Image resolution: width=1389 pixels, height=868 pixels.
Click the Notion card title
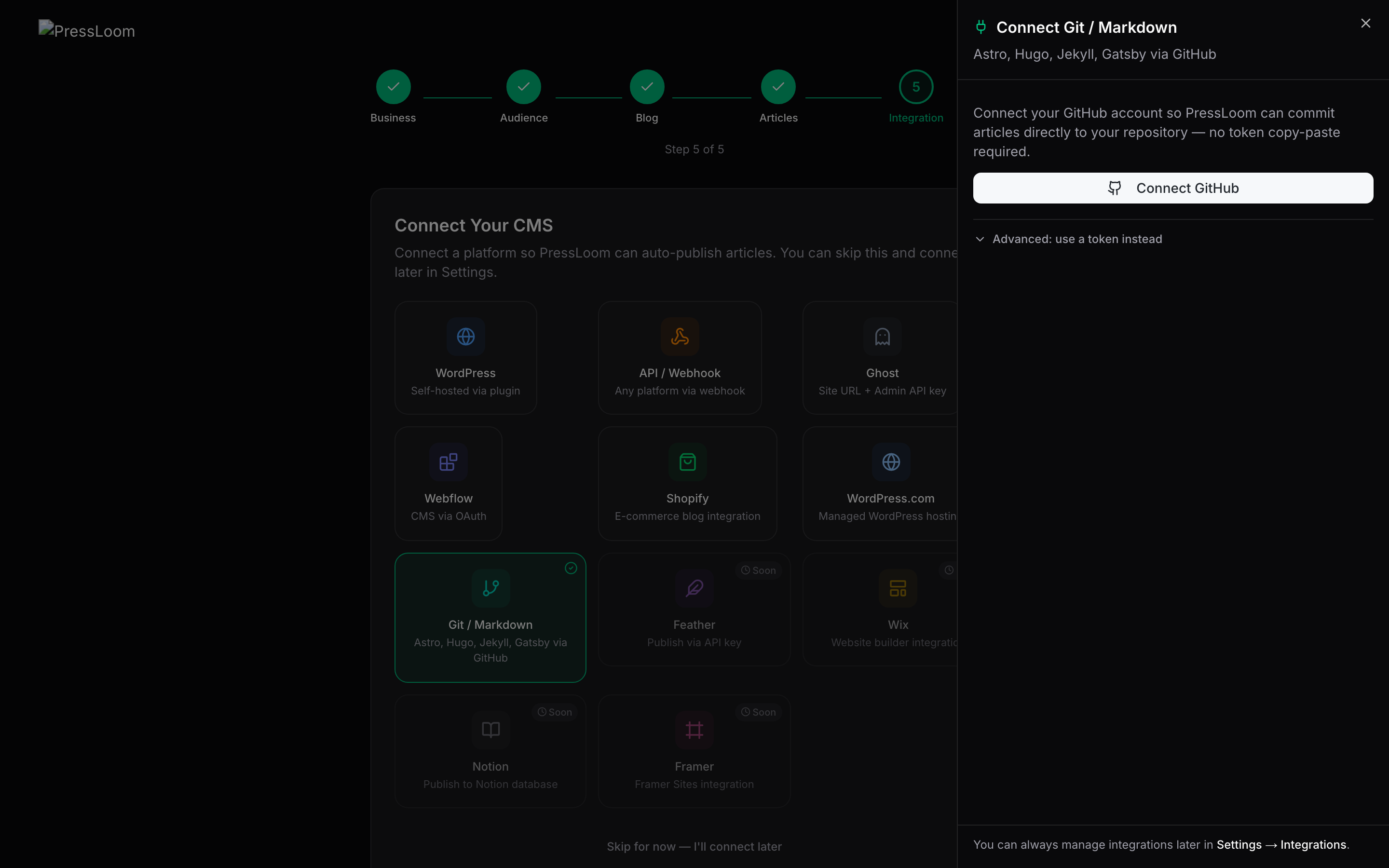[491, 766]
